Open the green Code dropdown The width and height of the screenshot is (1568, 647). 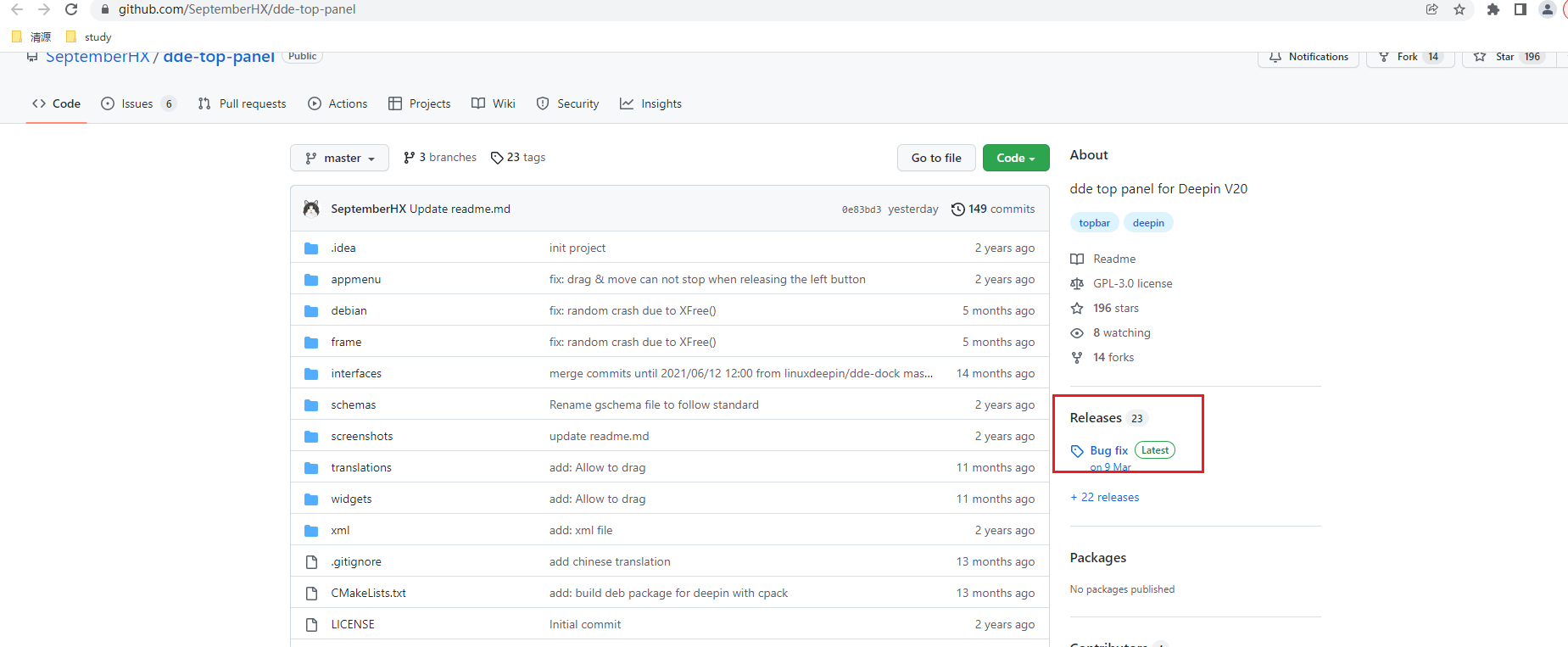point(1015,158)
